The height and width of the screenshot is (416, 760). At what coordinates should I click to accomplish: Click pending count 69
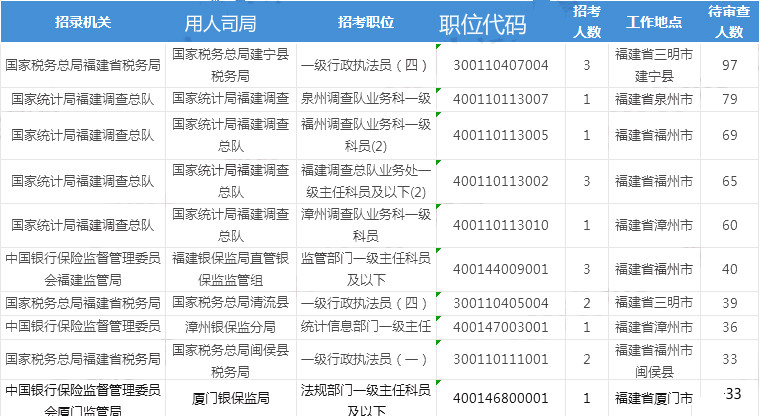click(729, 135)
